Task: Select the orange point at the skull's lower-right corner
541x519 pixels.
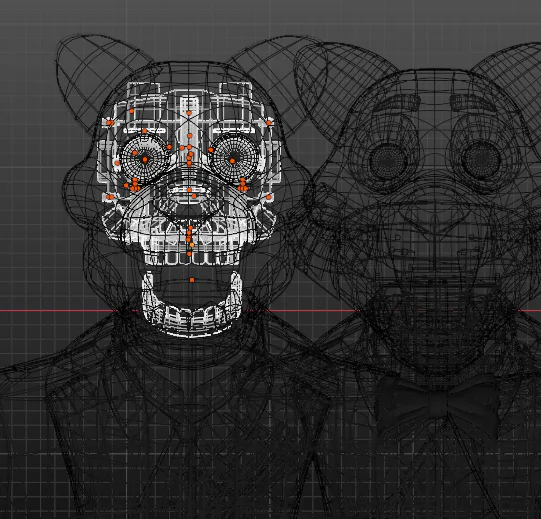Action: 269,197
